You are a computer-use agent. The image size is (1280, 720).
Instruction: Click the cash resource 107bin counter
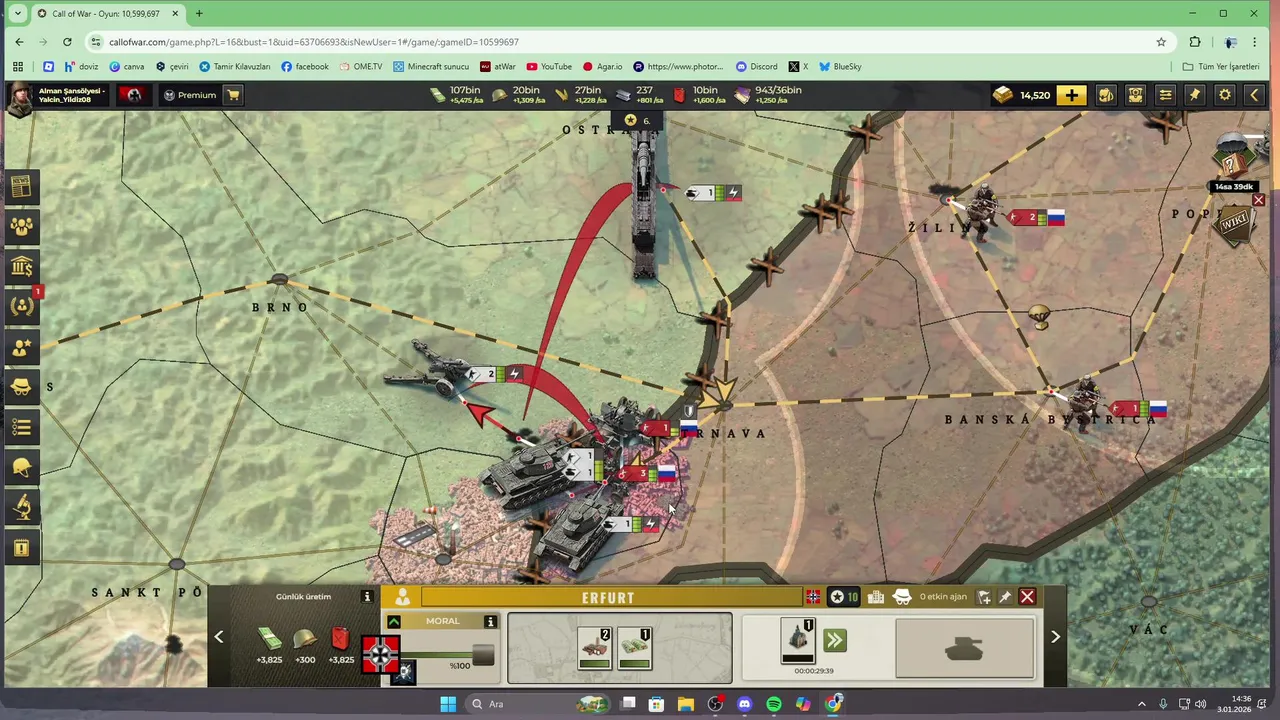[455, 95]
